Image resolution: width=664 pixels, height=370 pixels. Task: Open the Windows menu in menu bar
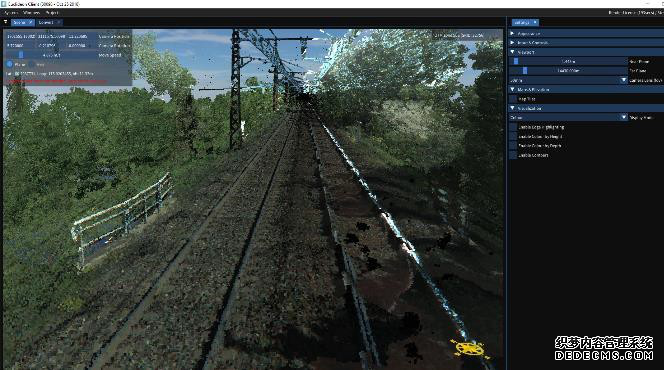tap(31, 13)
